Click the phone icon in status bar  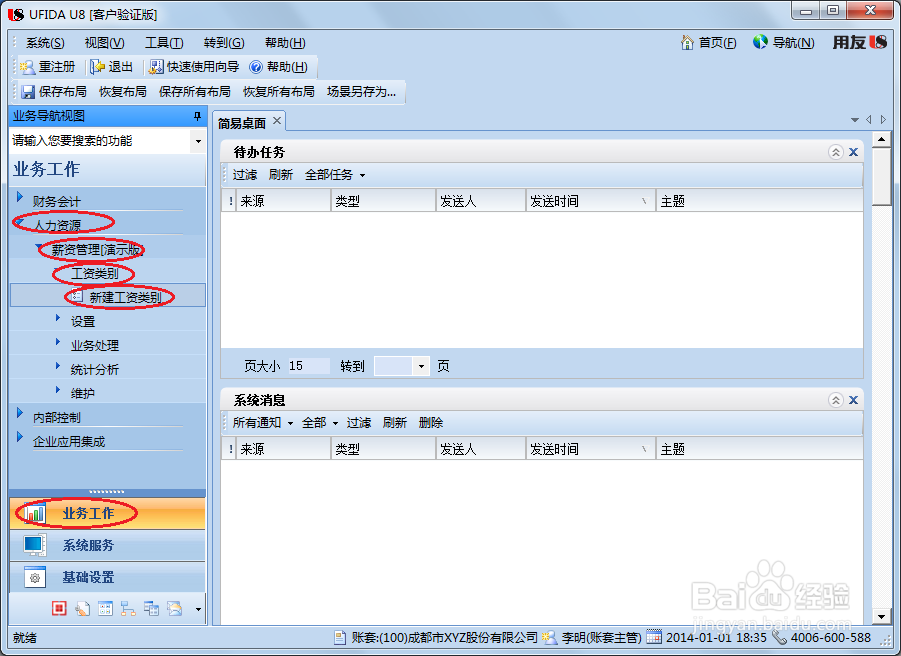779,636
